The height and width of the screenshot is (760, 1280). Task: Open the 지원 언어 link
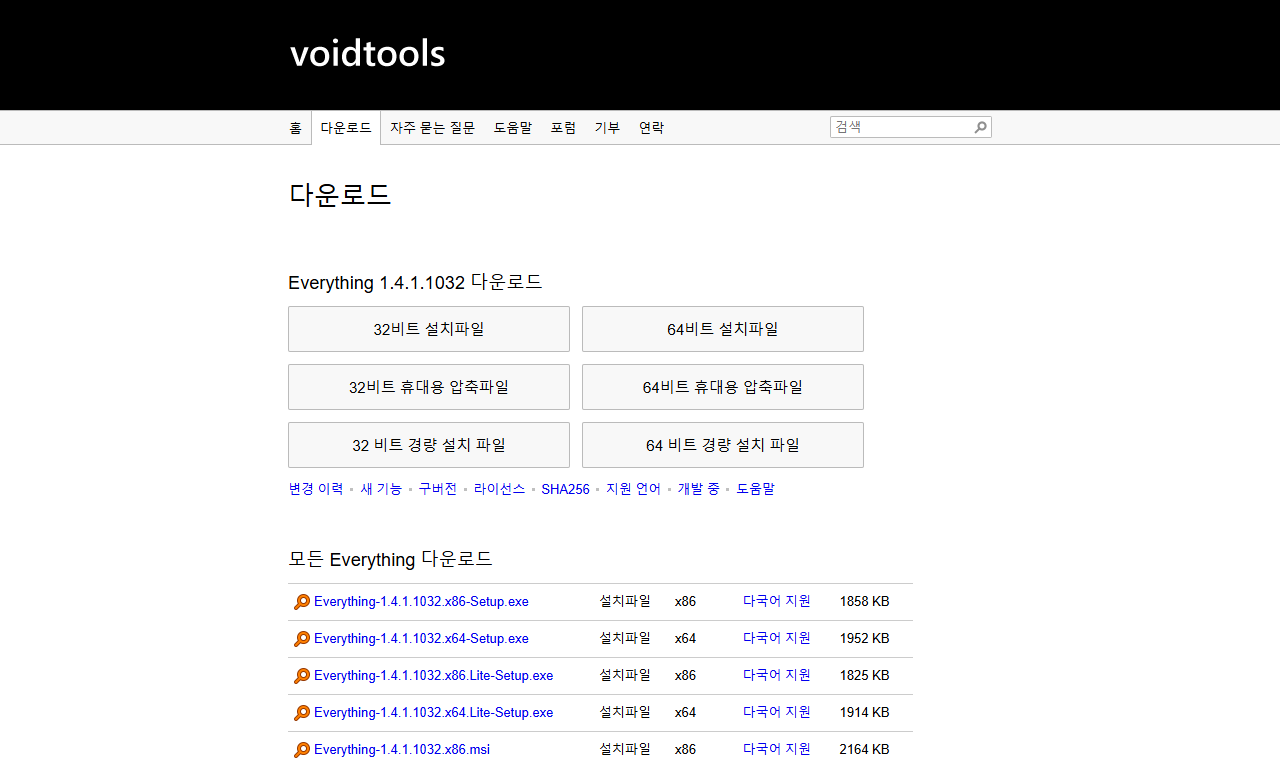click(x=634, y=489)
